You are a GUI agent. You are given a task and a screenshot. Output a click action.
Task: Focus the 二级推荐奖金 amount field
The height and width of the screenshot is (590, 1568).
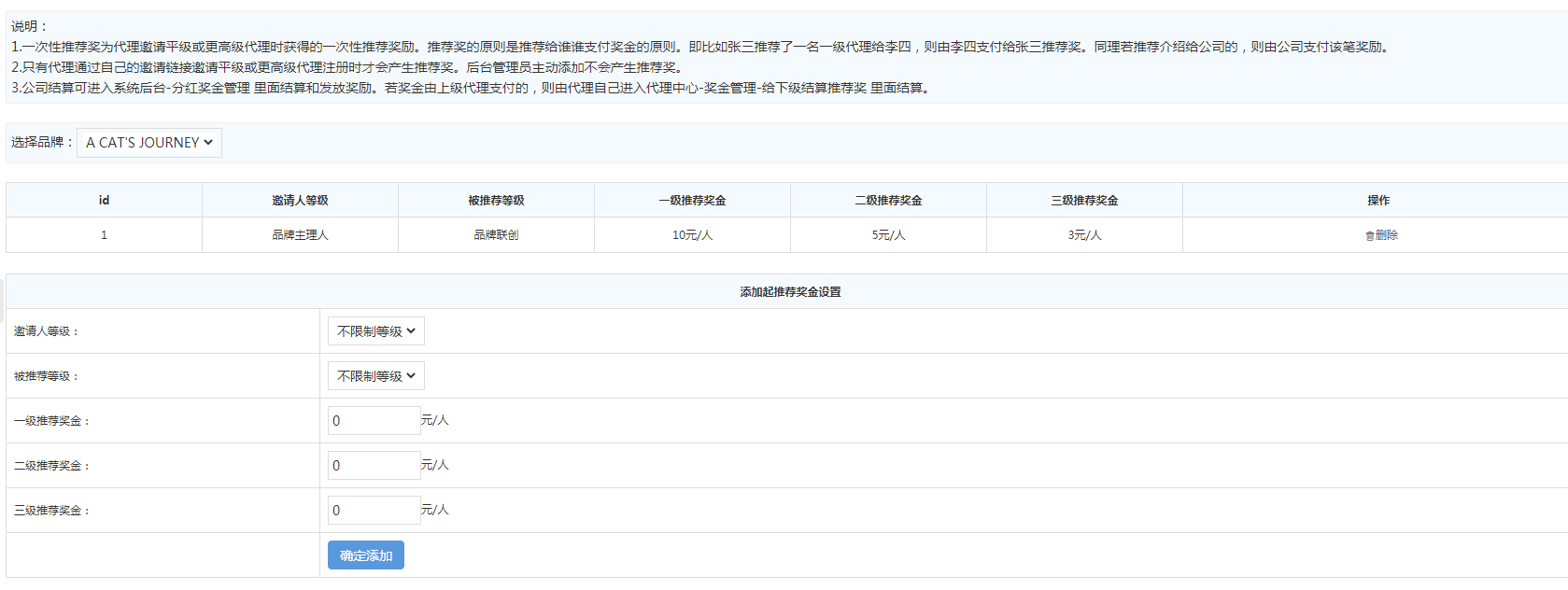coord(374,466)
